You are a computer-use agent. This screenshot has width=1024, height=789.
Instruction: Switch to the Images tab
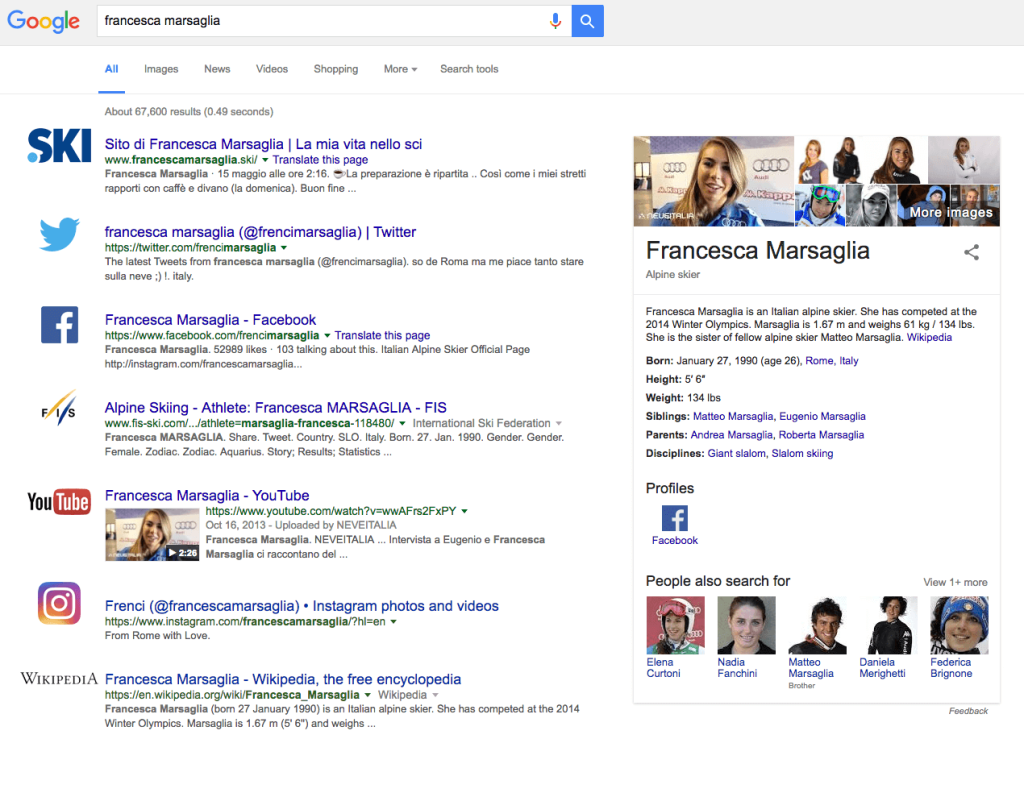tap(161, 69)
